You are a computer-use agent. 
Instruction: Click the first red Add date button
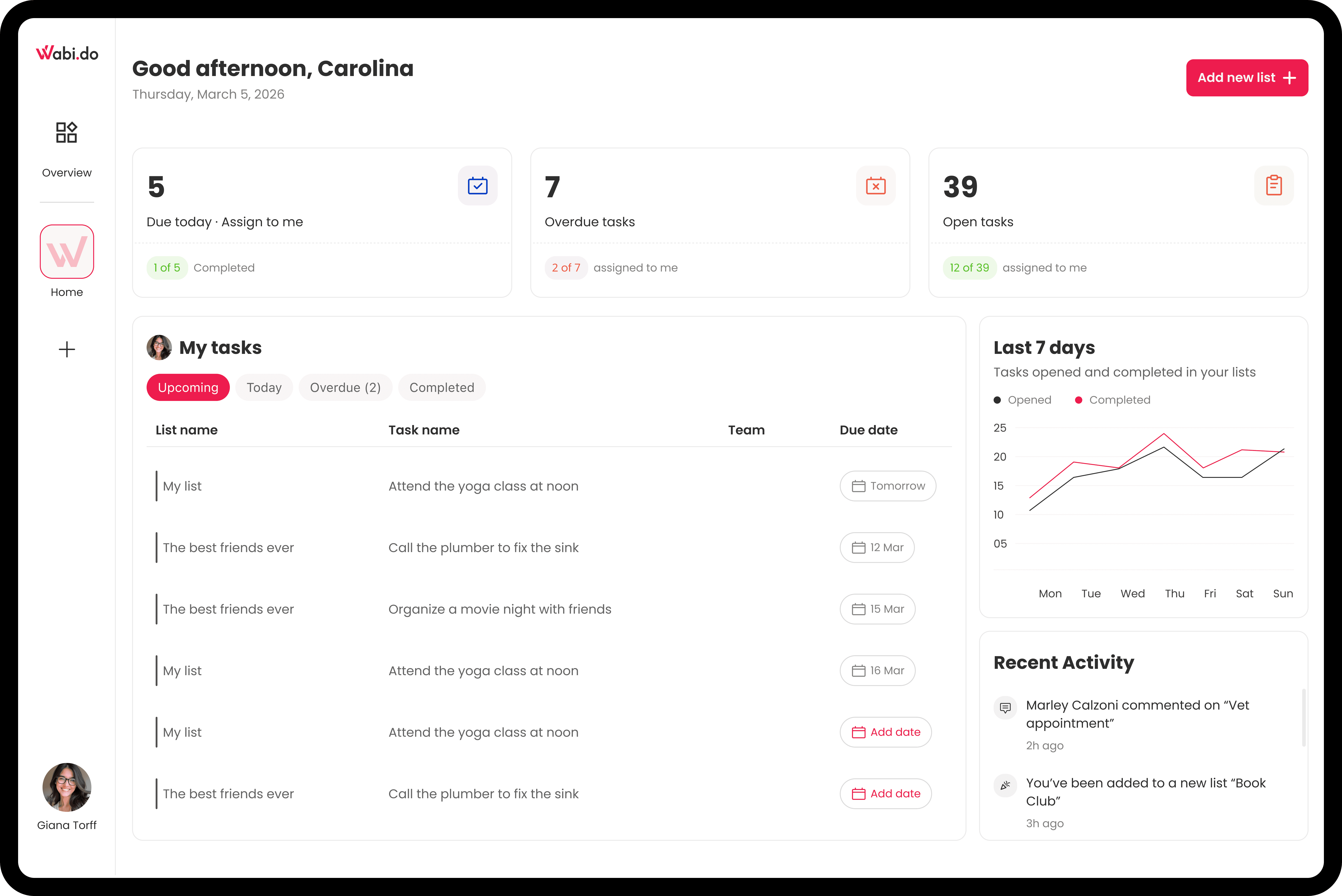tap(885, 732)
